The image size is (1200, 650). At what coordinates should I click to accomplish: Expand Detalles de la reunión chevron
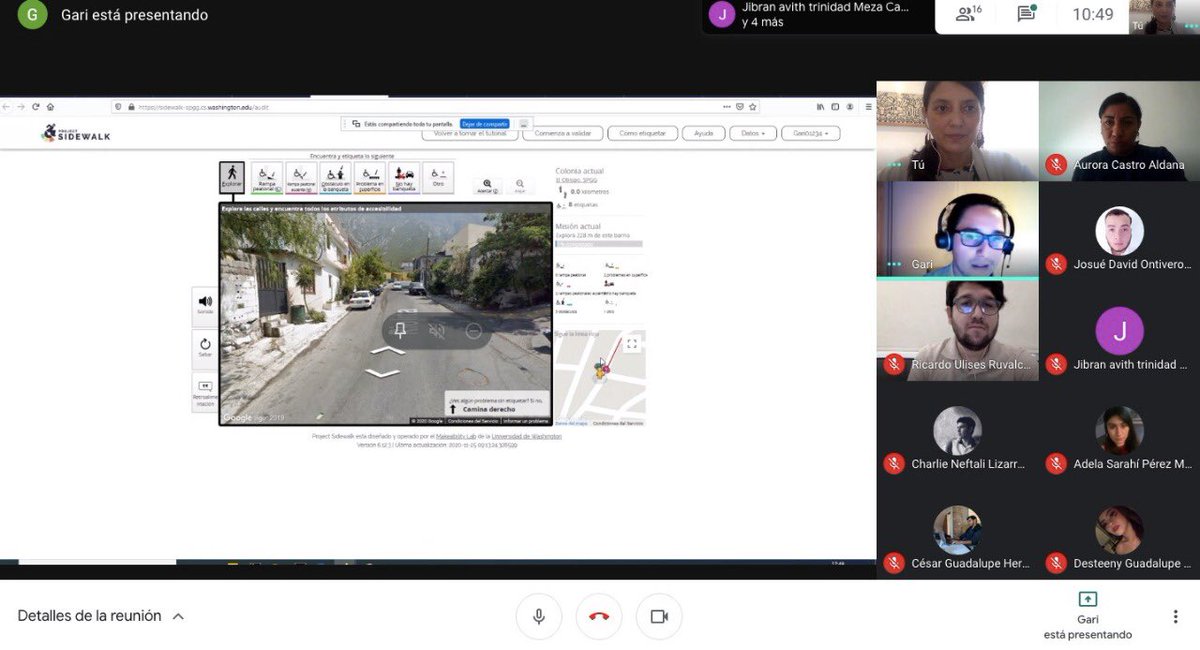point(178,616)
